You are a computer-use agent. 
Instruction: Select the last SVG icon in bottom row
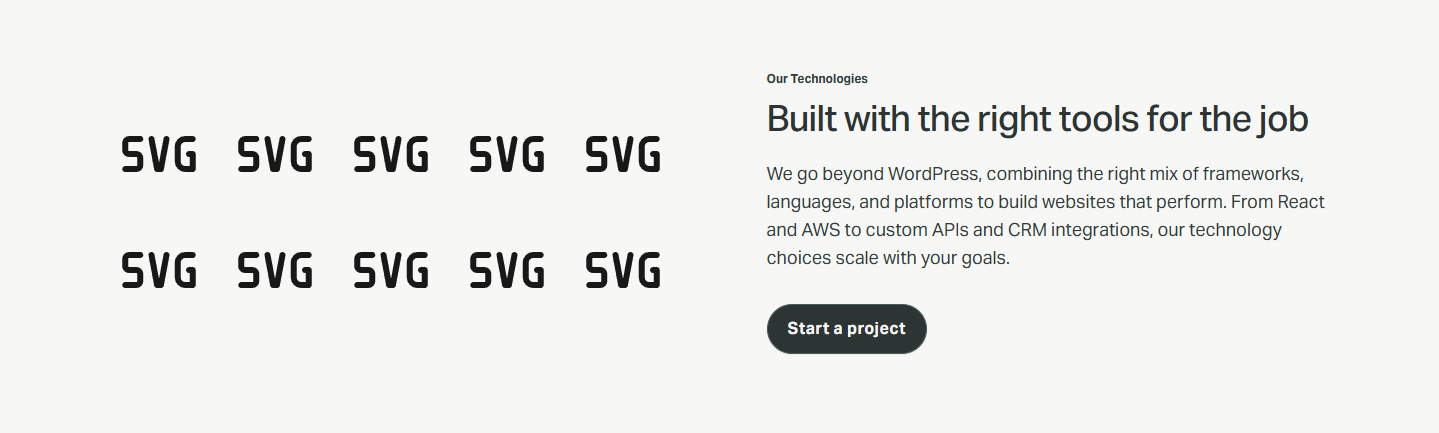coord(623,271)
